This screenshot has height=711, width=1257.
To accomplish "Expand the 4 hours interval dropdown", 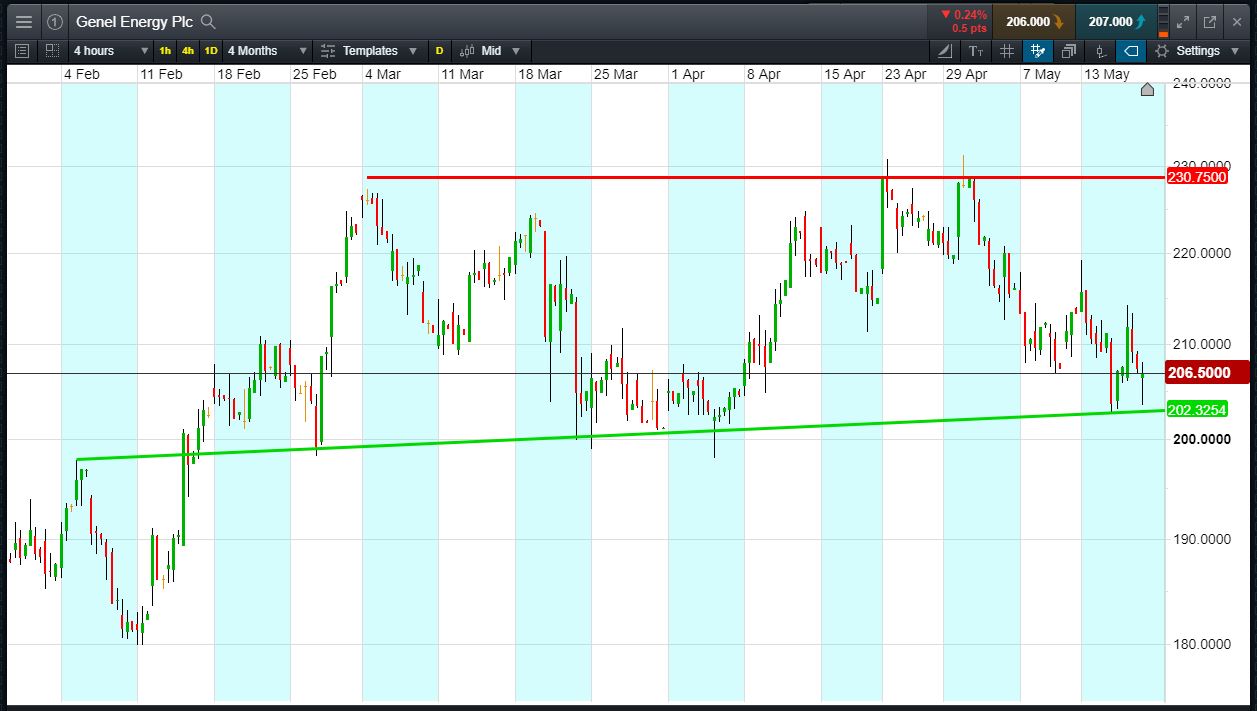I will click(110, 51).
